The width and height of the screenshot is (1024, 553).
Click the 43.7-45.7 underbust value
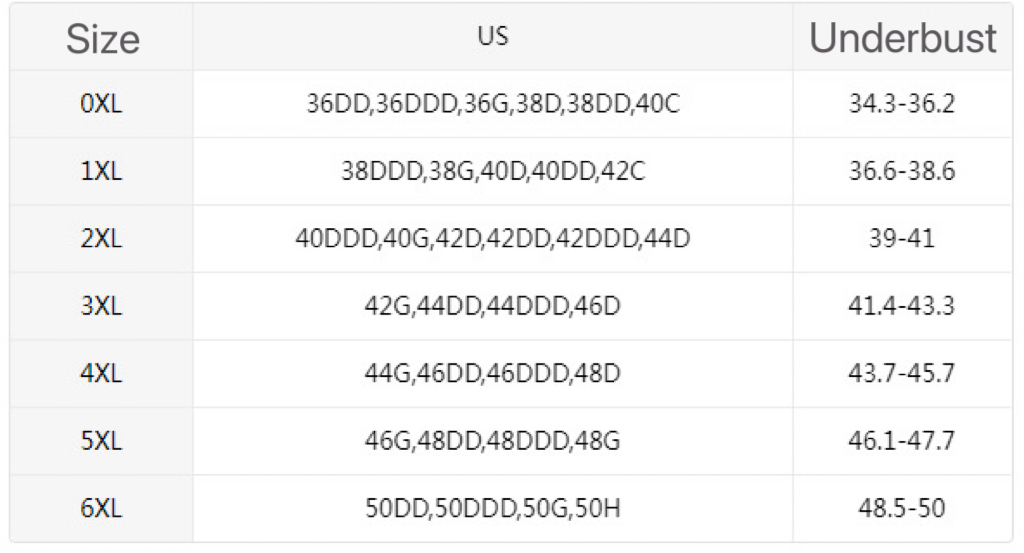(902, 374)
